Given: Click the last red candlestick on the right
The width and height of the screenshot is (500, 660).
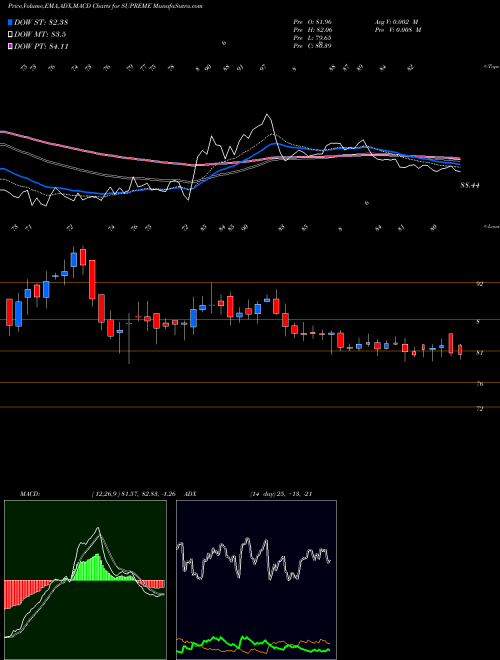Looking at the screenshot, I should coord(460,350).
